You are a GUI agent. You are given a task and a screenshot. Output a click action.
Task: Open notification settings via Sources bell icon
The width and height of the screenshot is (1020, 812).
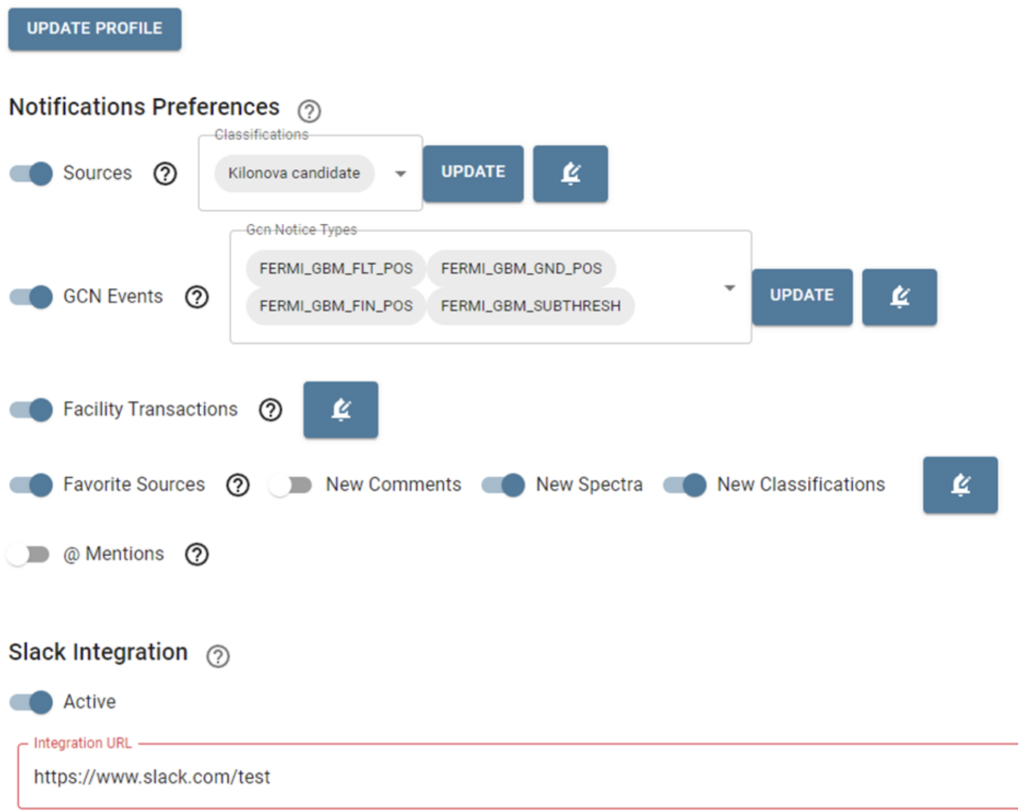click(570, 173)
